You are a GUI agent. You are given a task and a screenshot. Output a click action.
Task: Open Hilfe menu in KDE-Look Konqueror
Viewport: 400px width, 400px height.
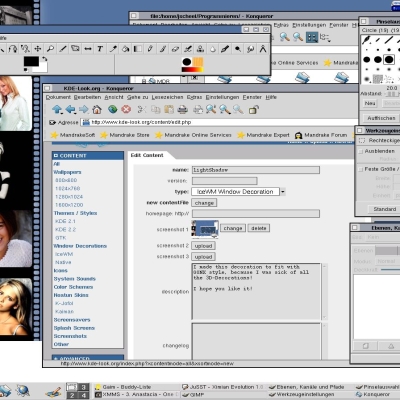pos(271,97)
